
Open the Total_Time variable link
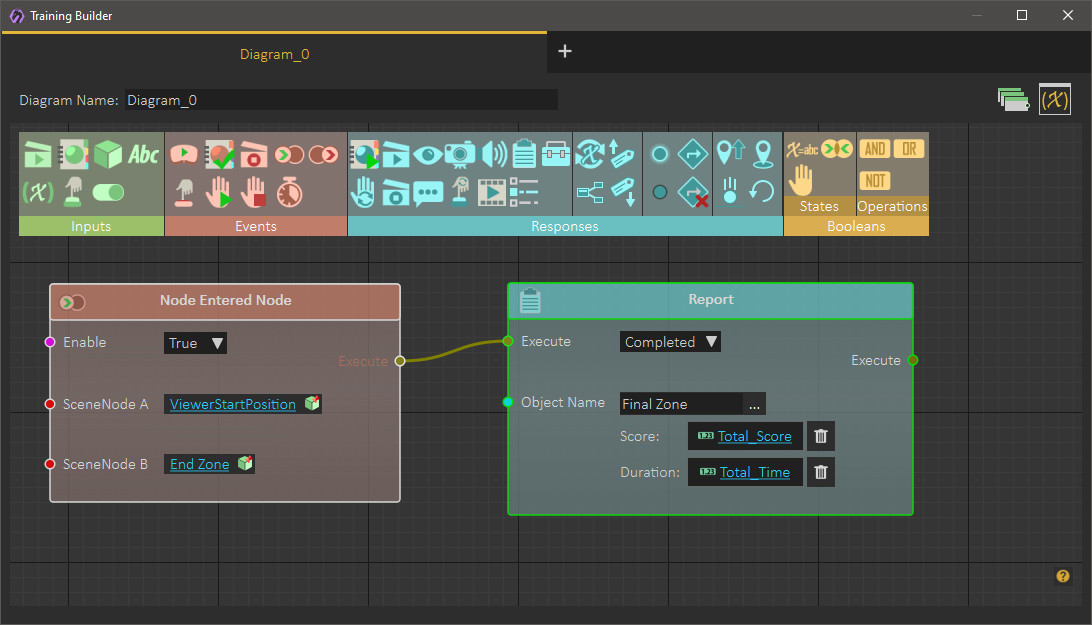[755, 472]
